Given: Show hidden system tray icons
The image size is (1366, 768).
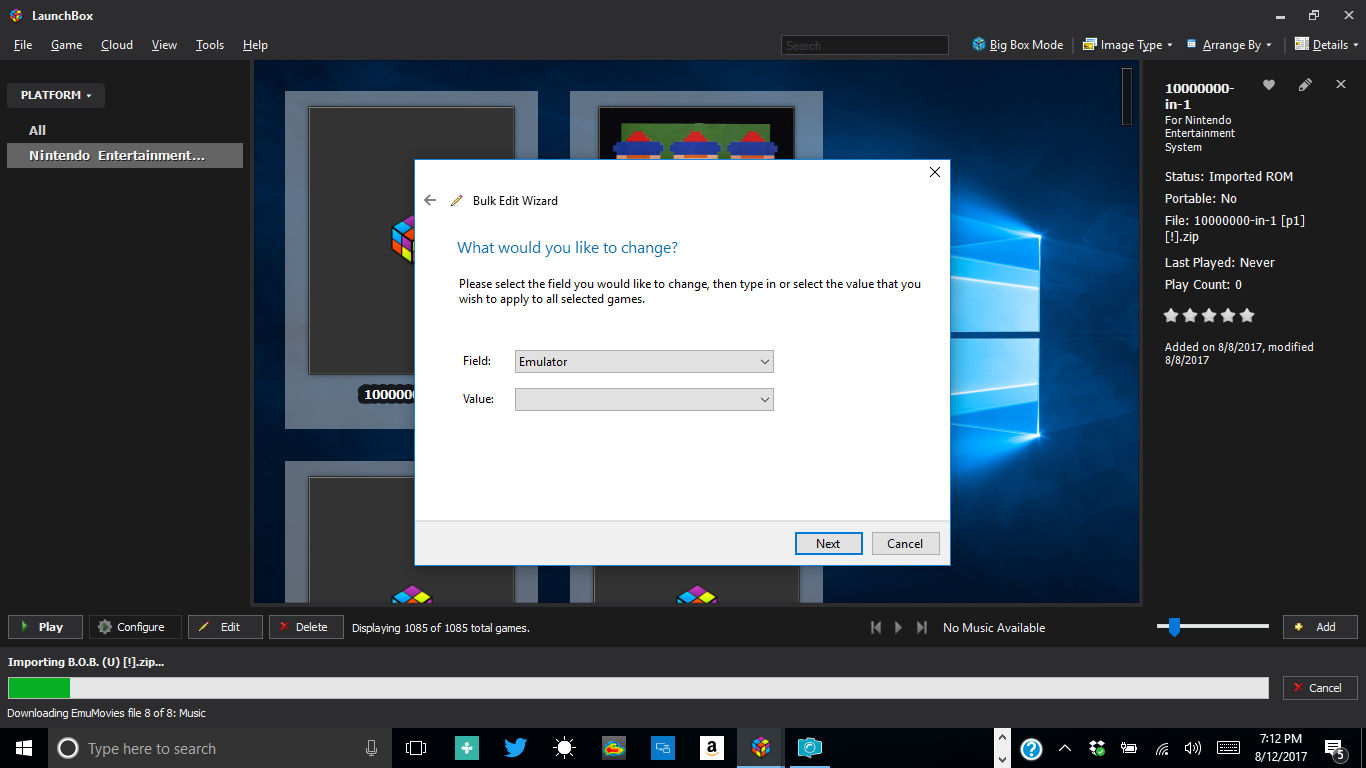Looking at the screenshot, I should click(x=1064, y=748).
